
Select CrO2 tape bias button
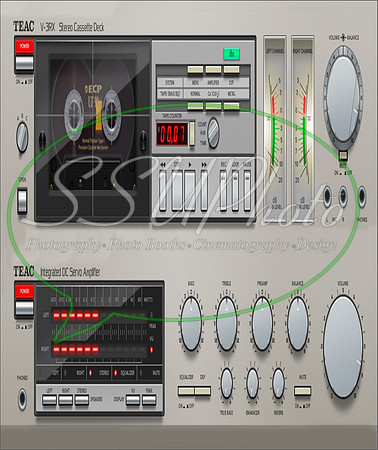(213, 106)
